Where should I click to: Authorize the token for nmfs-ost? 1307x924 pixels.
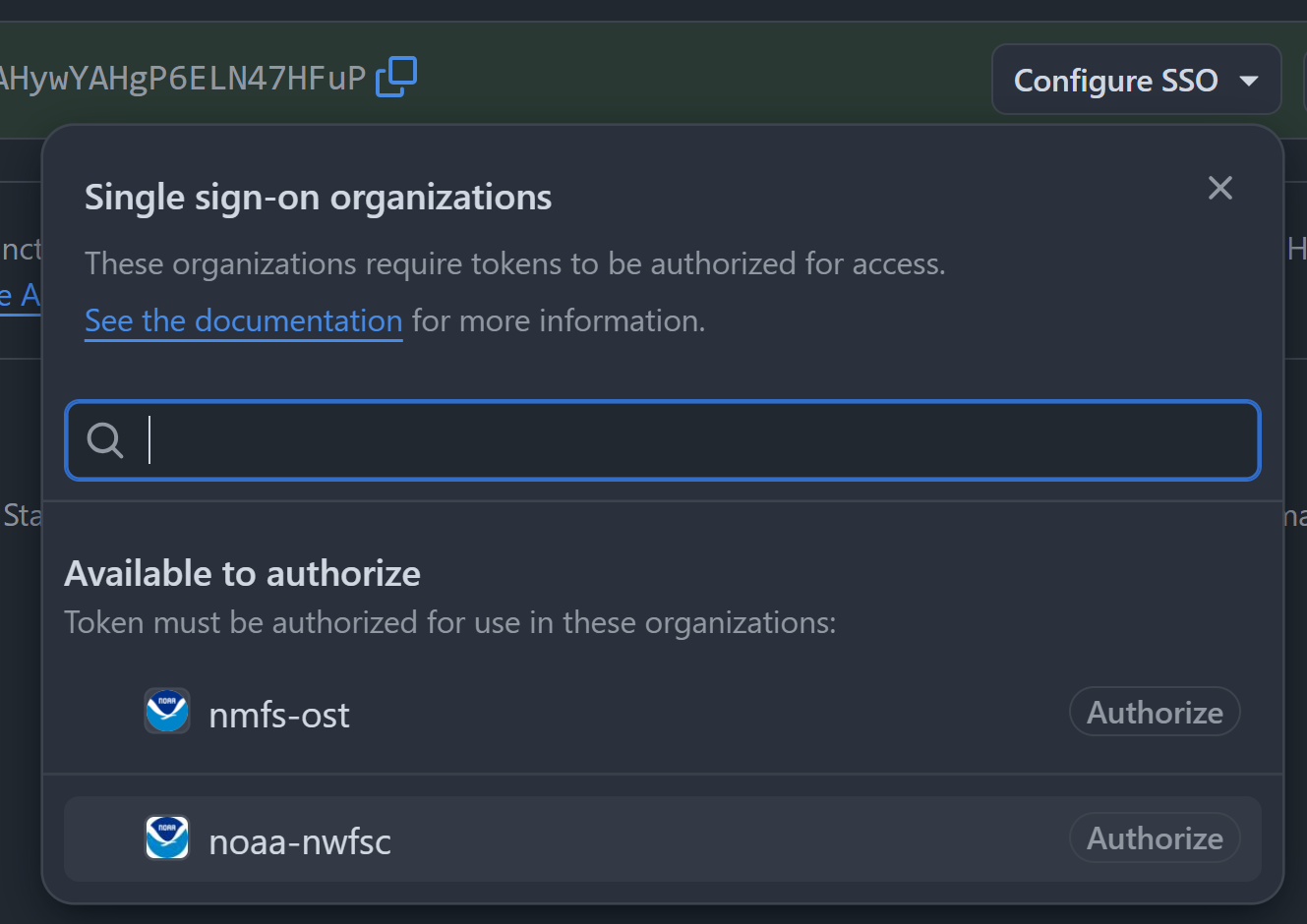tap(1155, 712)
